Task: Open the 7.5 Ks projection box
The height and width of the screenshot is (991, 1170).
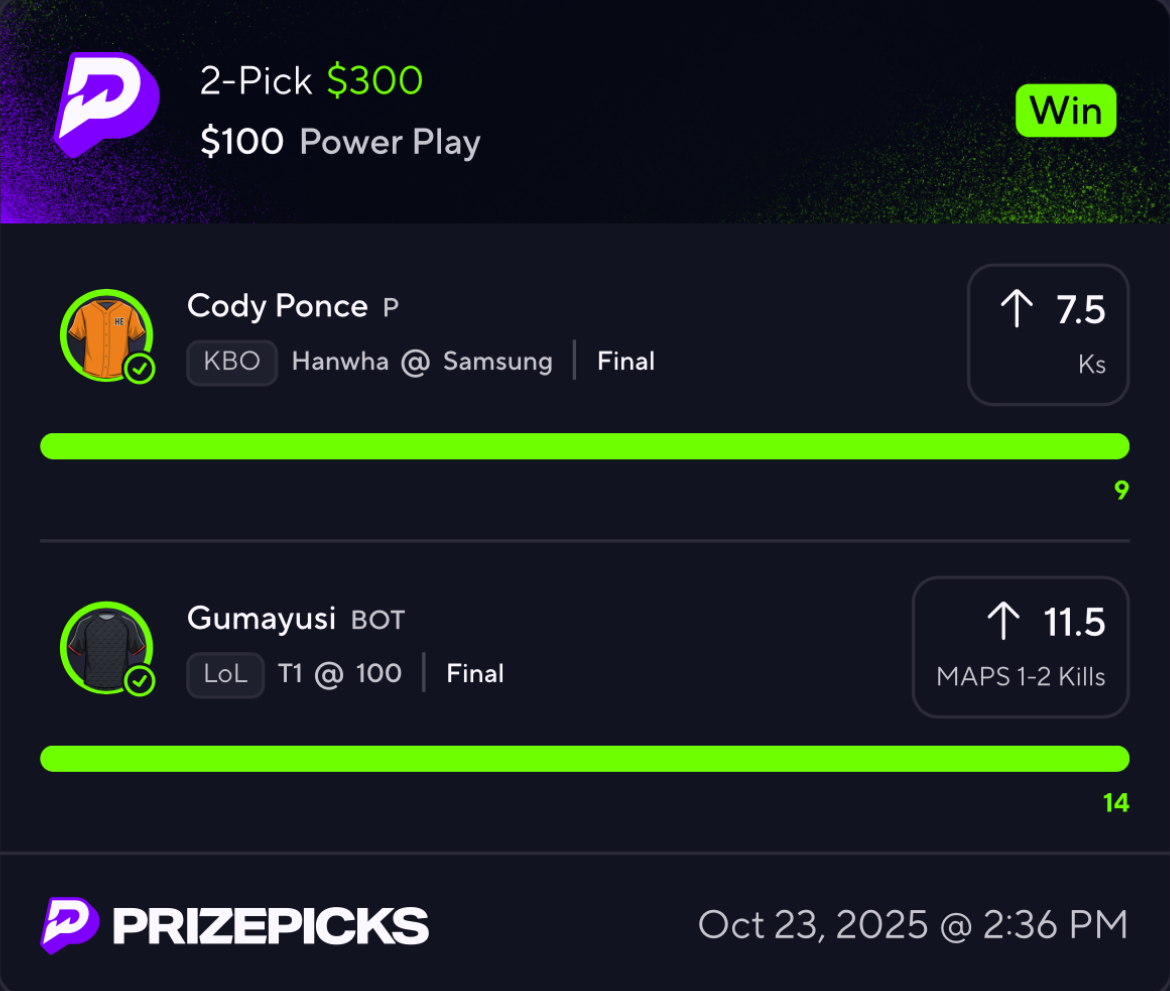Action: (1048, 335)
